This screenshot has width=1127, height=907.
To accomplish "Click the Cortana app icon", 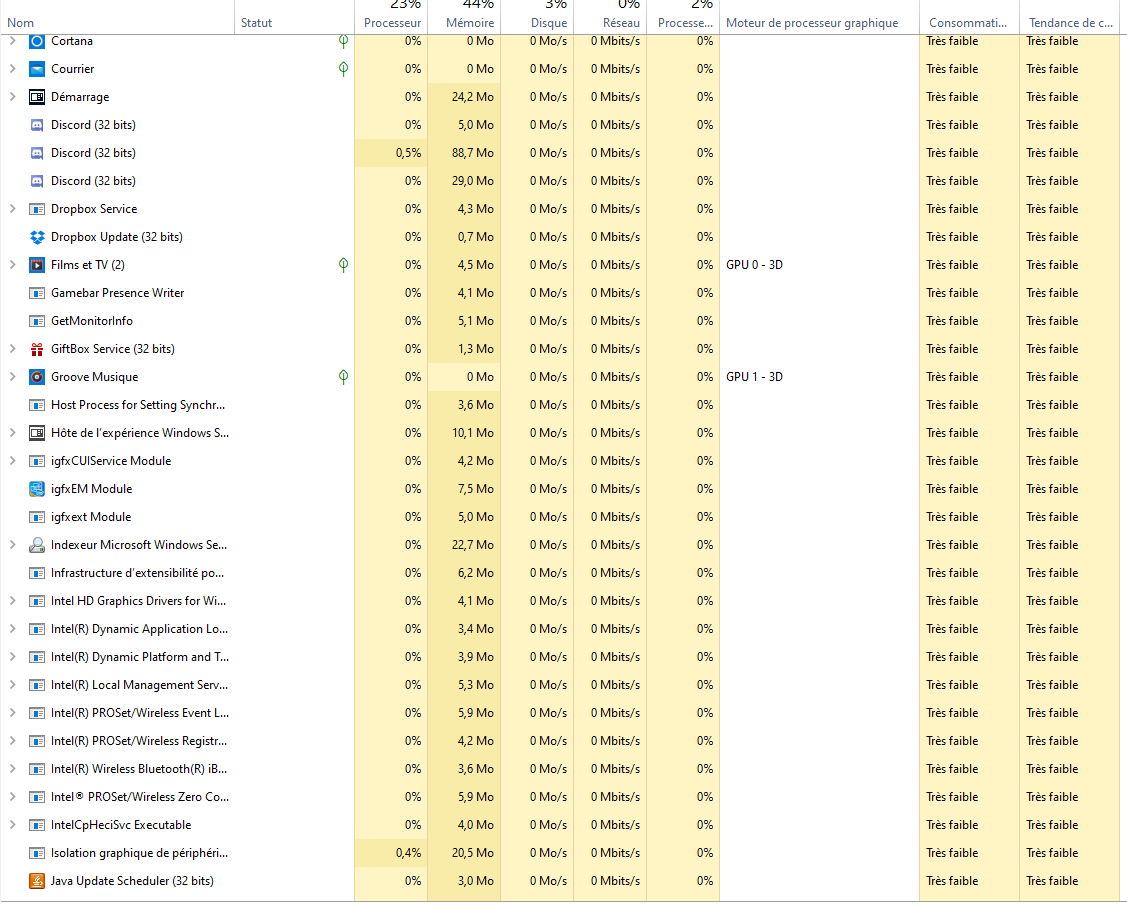I will (x=37, y=41).
